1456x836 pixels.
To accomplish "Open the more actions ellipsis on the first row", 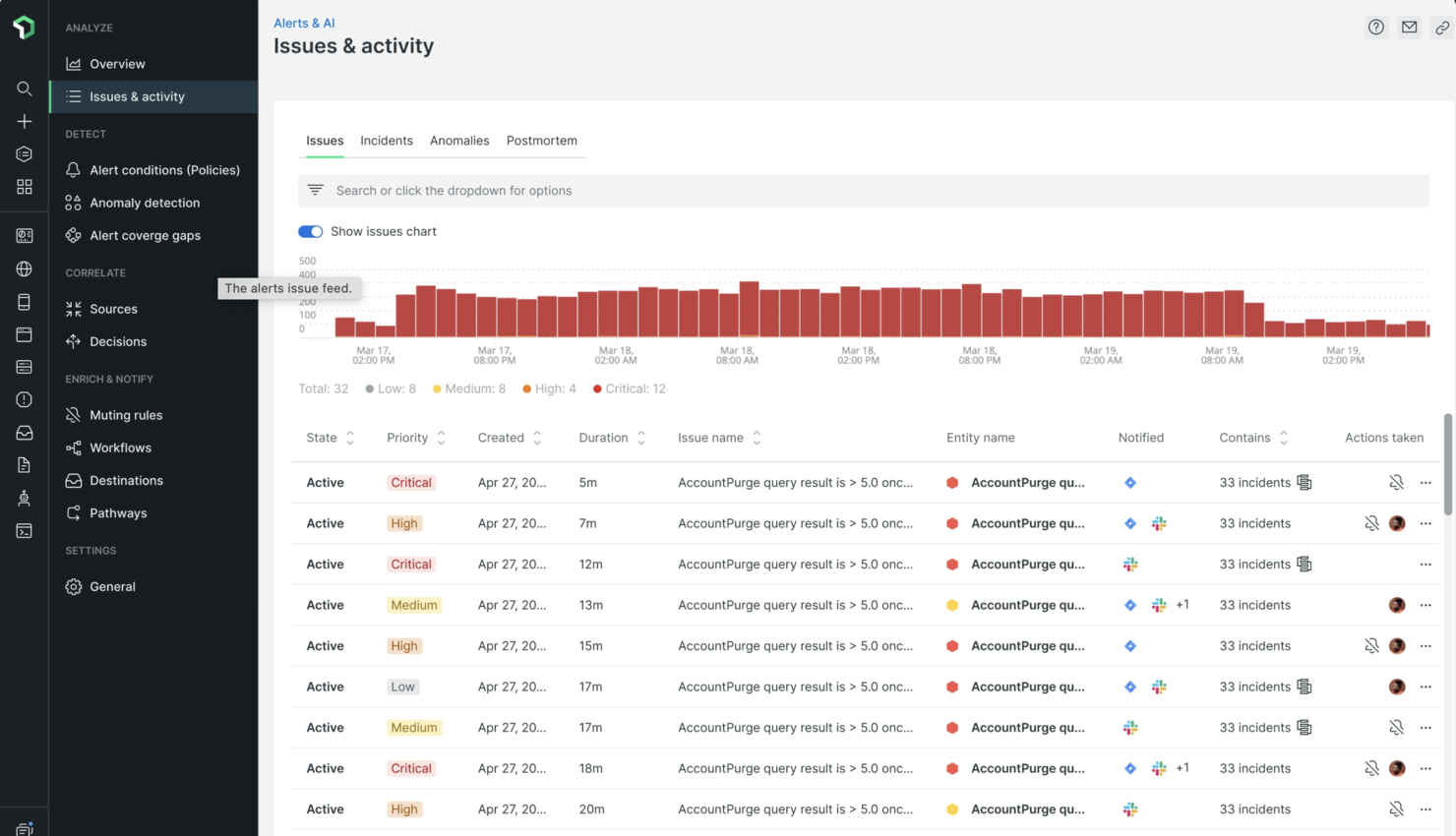I will tap(1426, 482).
